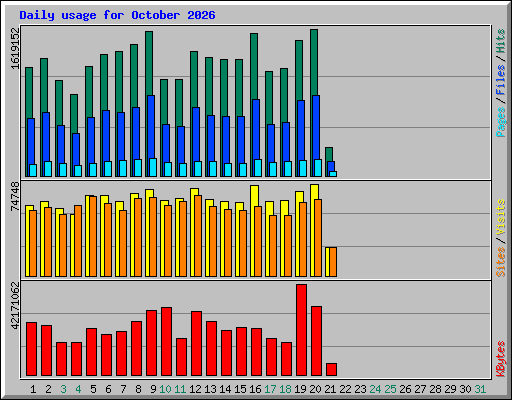This screenshot has width=512, height=400.
Task: Click the 'Daily usage for October 2026' title
Action: pos(117,15)
